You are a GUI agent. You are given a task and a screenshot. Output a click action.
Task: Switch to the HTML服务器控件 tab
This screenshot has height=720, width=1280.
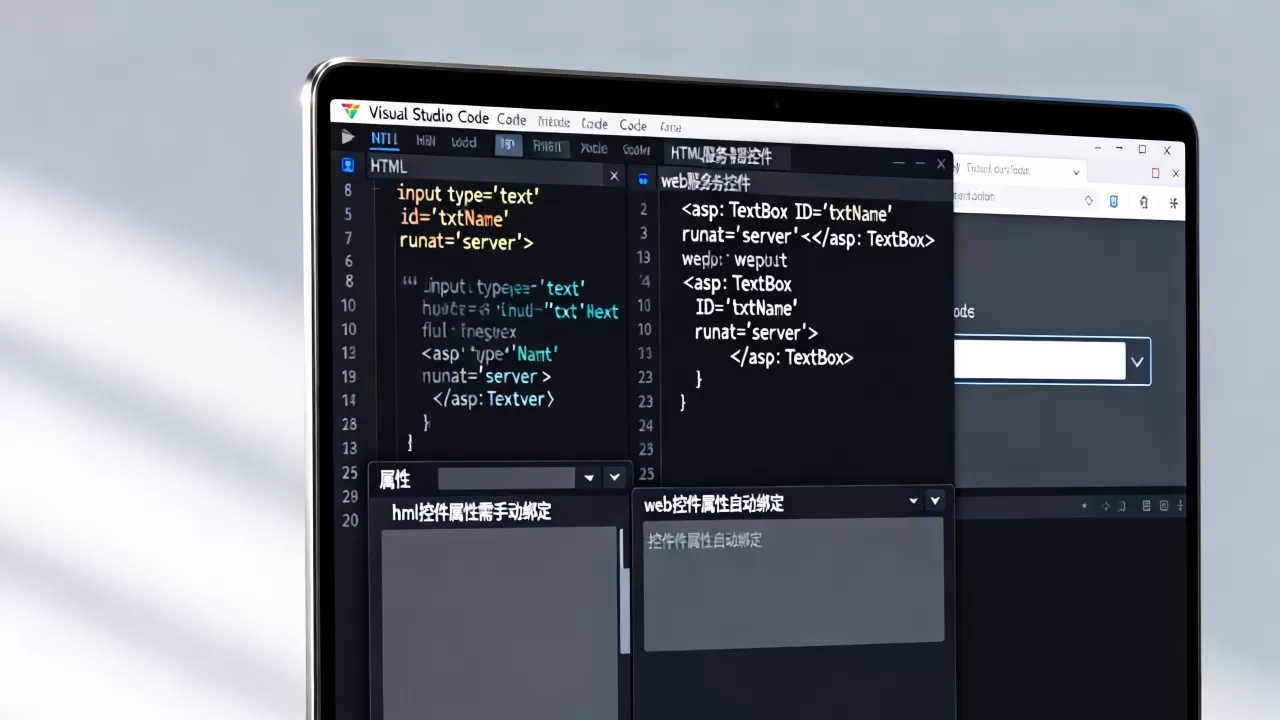[728, 155]
